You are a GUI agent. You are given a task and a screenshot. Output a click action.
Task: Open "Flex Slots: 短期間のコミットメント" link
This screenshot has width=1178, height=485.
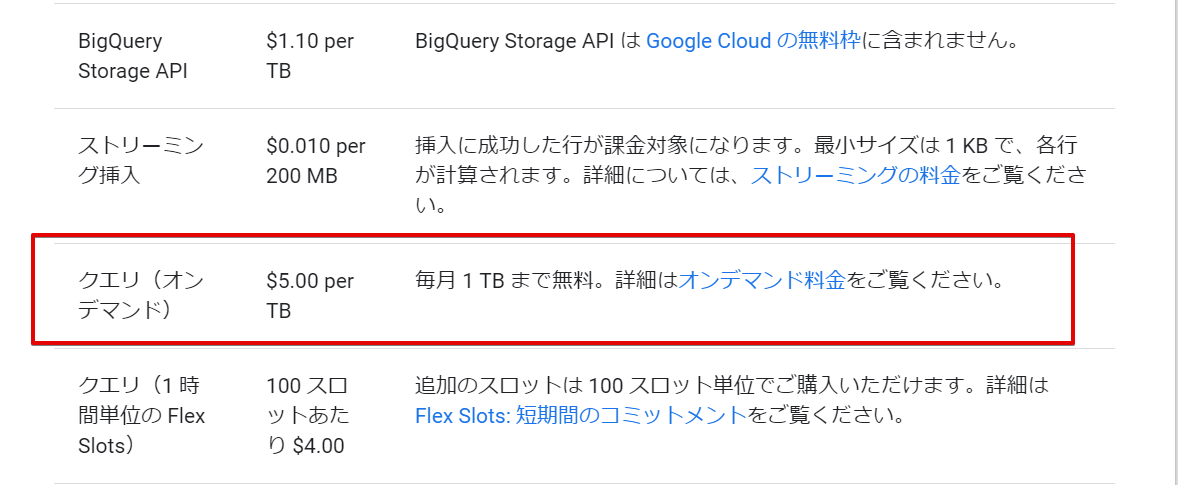pyautogui.click(x=580, y=415)
